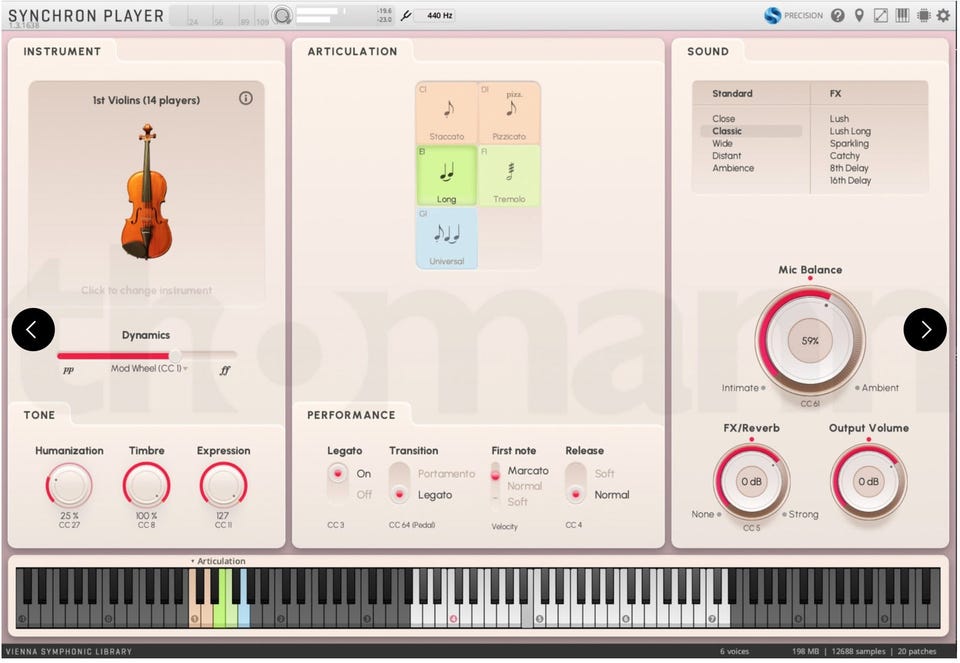The height and width of the screenshot is (663, 960).
Task: Open settings gear icon
Action: tap(943, 15)
